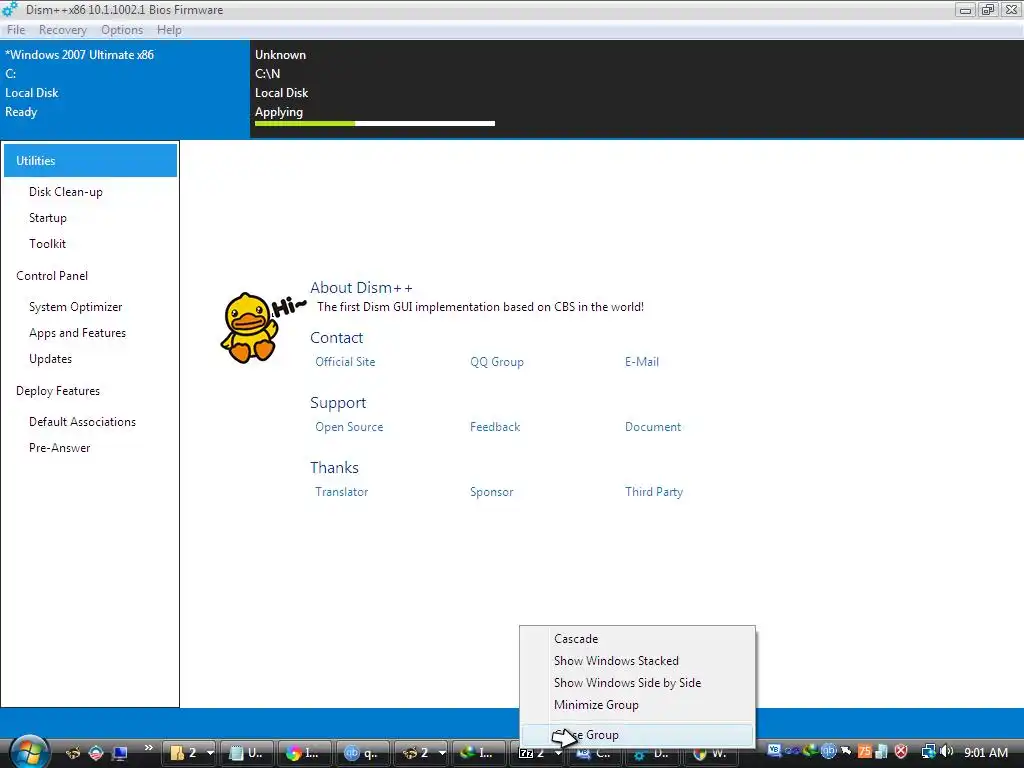
Task: Switch to the notepad taskbar button
Action: pyautogui.click(x=247, y=753)
